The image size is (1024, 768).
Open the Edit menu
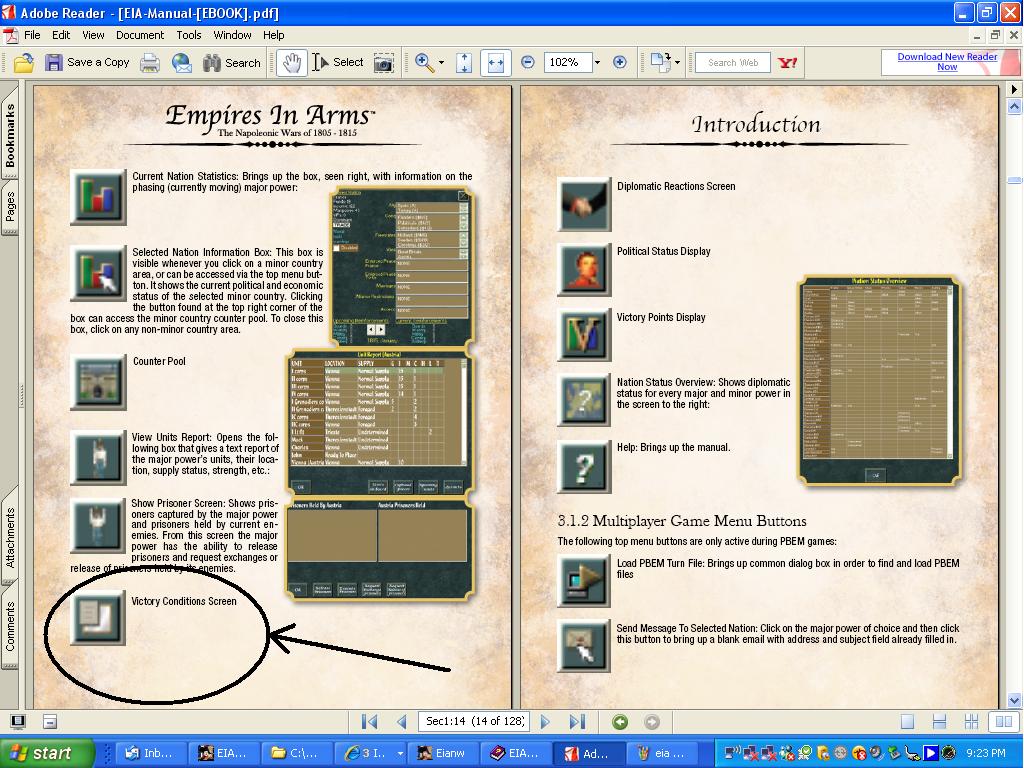61,35
